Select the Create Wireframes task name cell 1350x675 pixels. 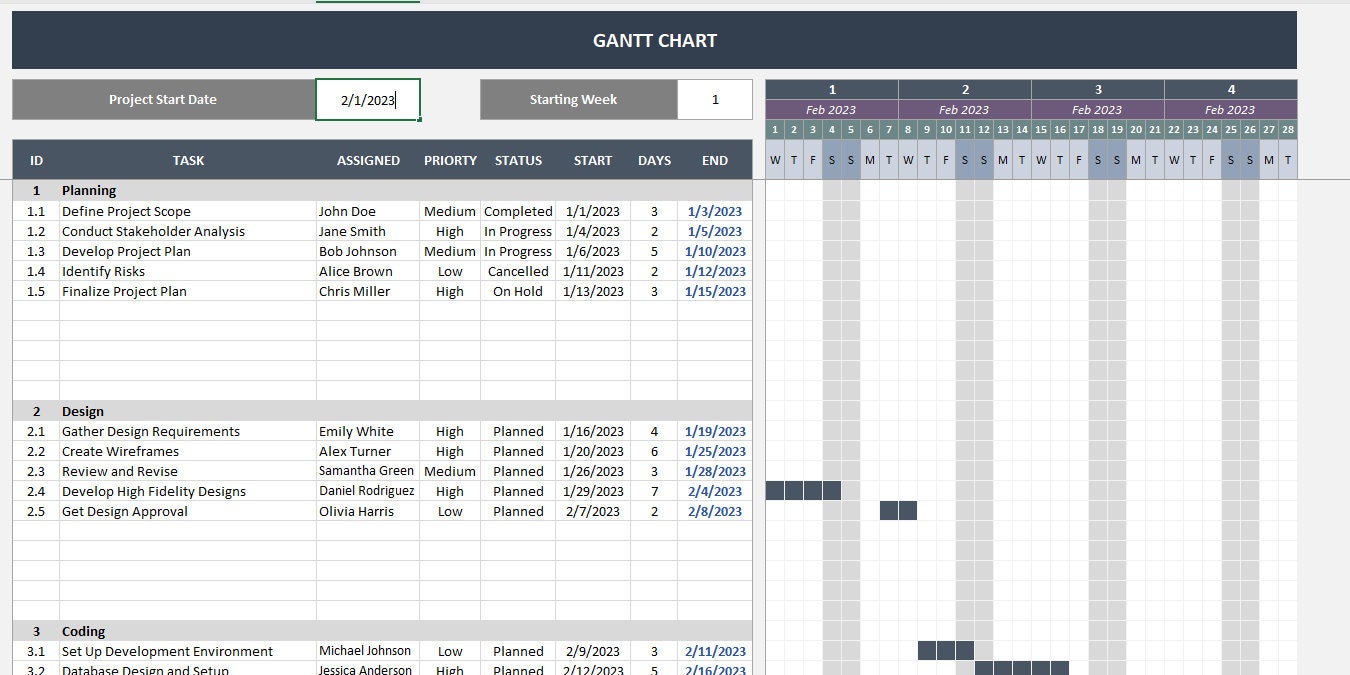[120, 451]
